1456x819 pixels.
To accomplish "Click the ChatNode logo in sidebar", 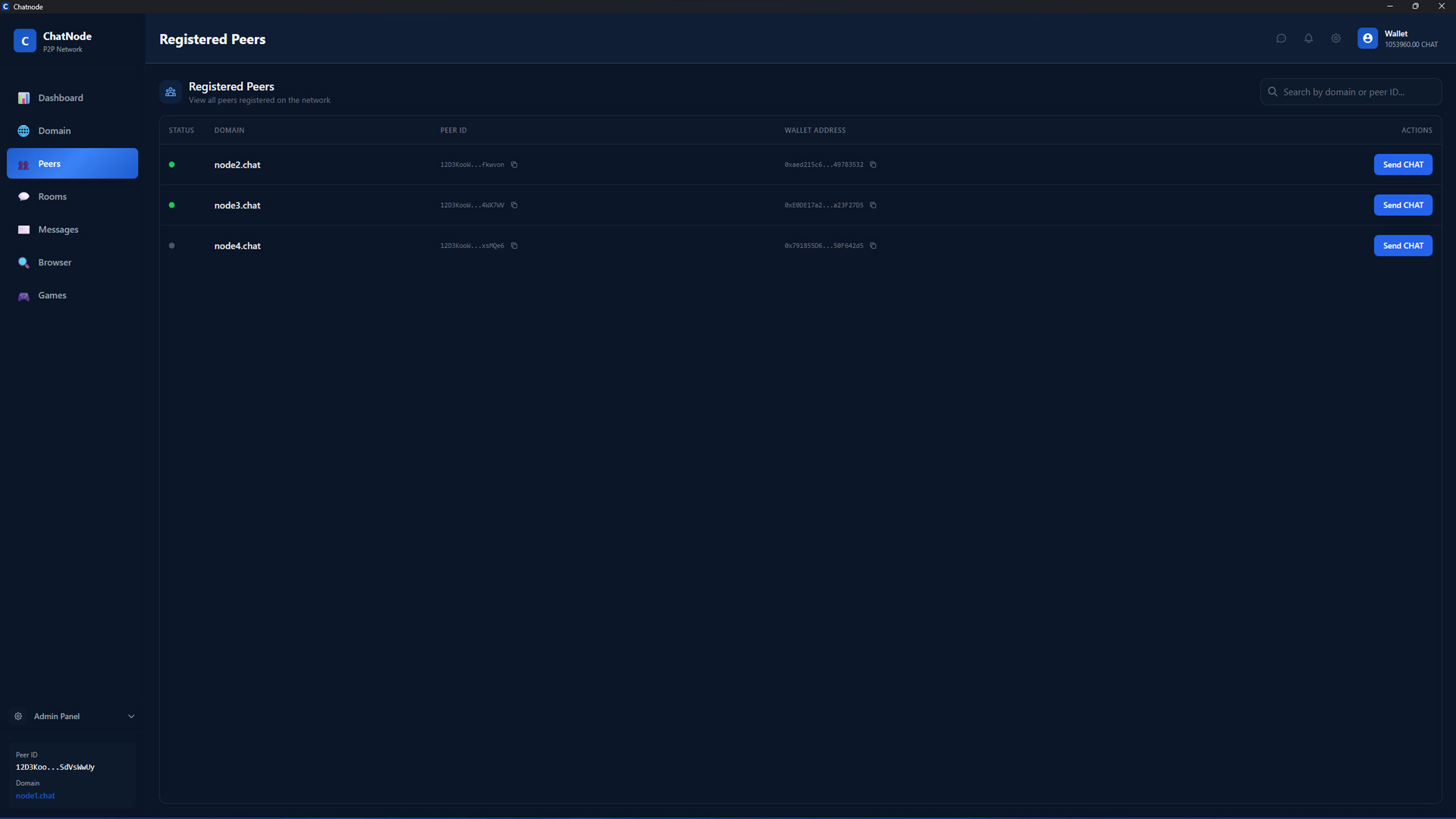I will [24, 40].
